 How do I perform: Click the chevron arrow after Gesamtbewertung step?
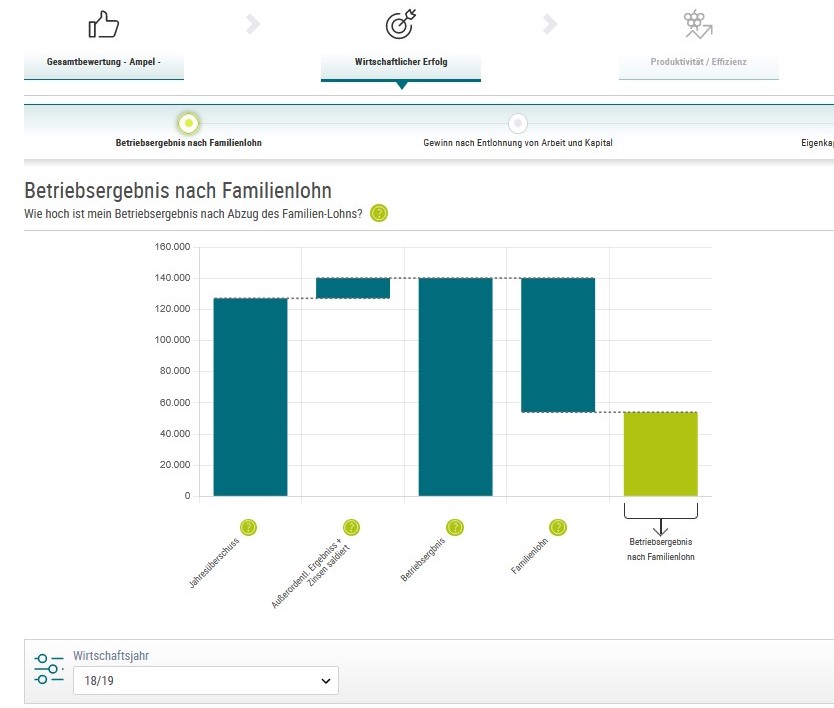(253, 24)
